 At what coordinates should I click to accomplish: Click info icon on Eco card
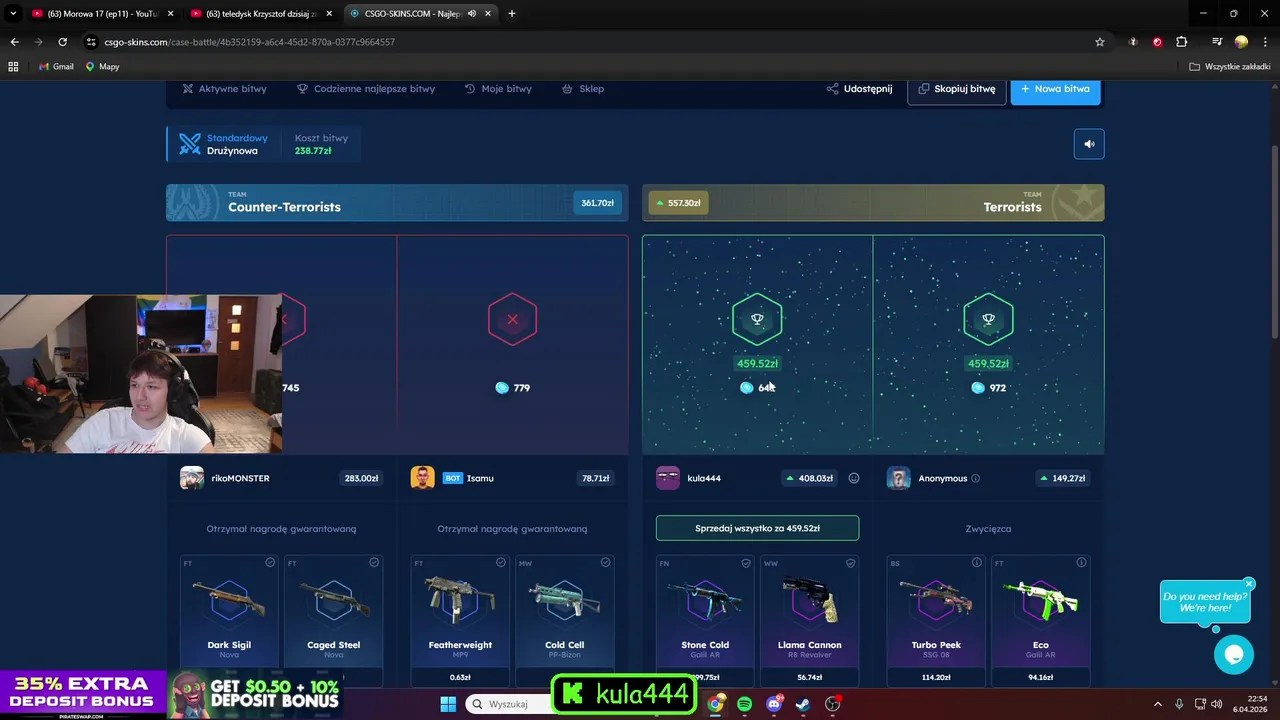click(1081, 563)
